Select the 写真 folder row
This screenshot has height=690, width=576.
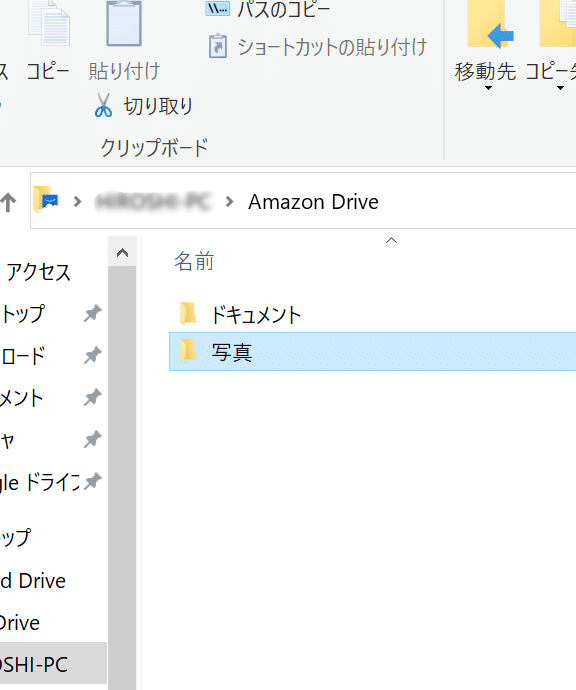372,352
